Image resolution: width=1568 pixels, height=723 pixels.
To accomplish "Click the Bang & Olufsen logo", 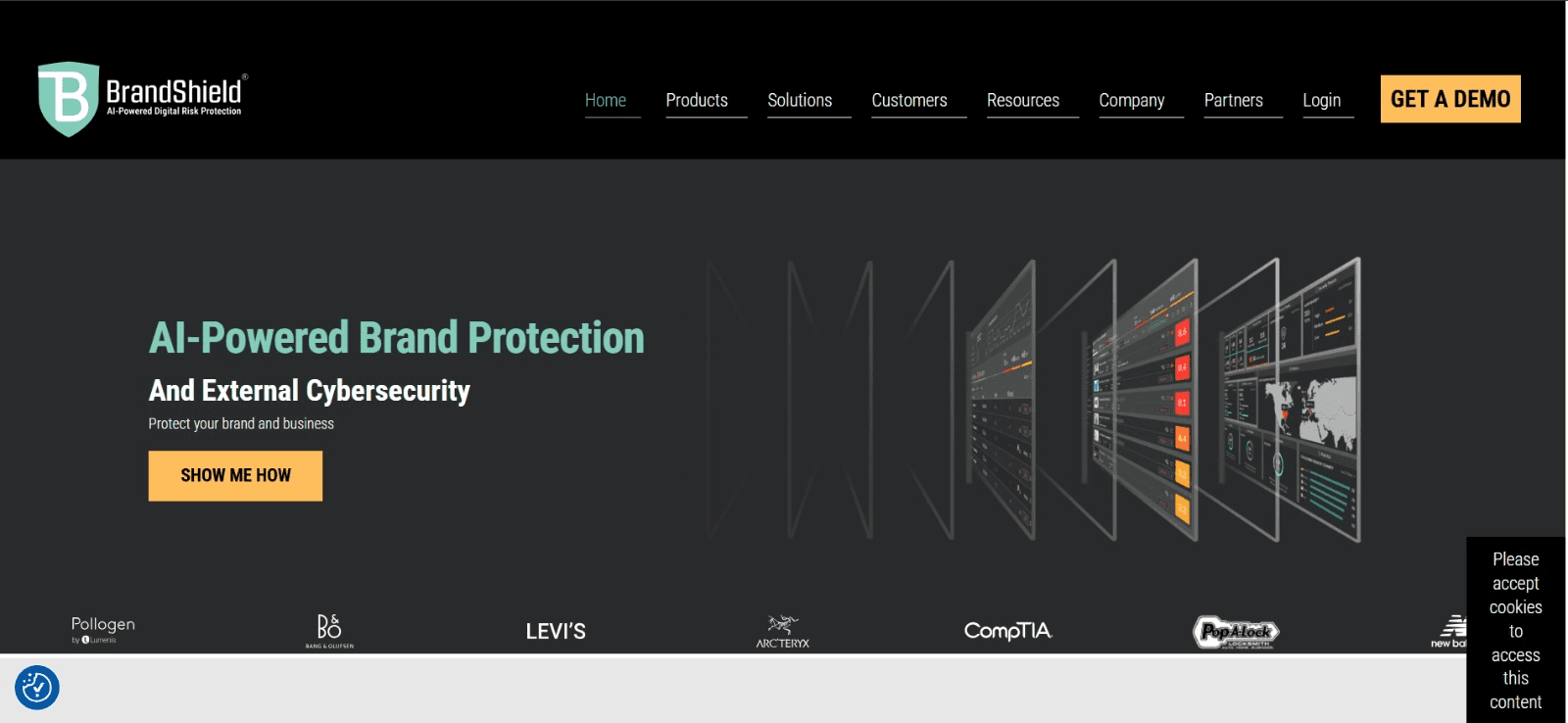I will tap(329, 631).
